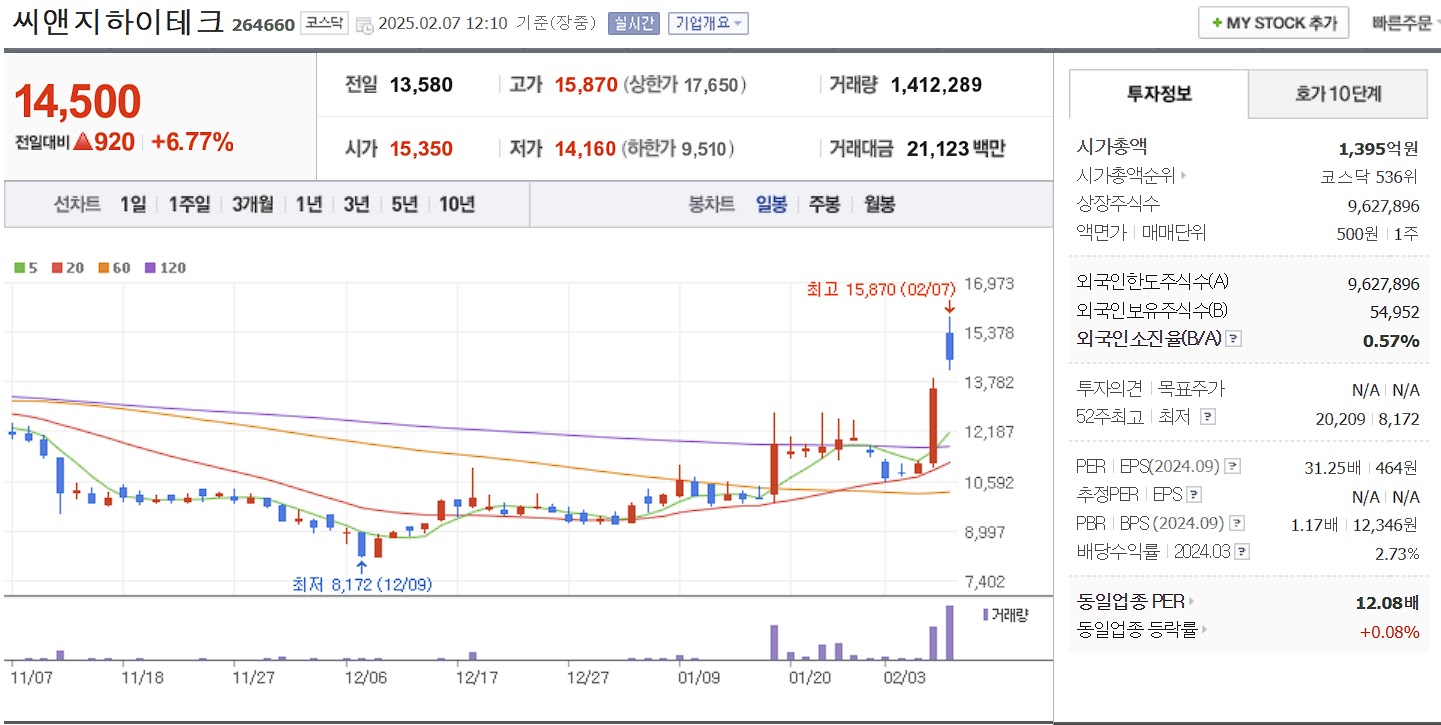The width and height of the screenshot is (1441, 725).
Task: Click the 외국인보유주식수 value 54,952
Action: (x=1394, y=312)
